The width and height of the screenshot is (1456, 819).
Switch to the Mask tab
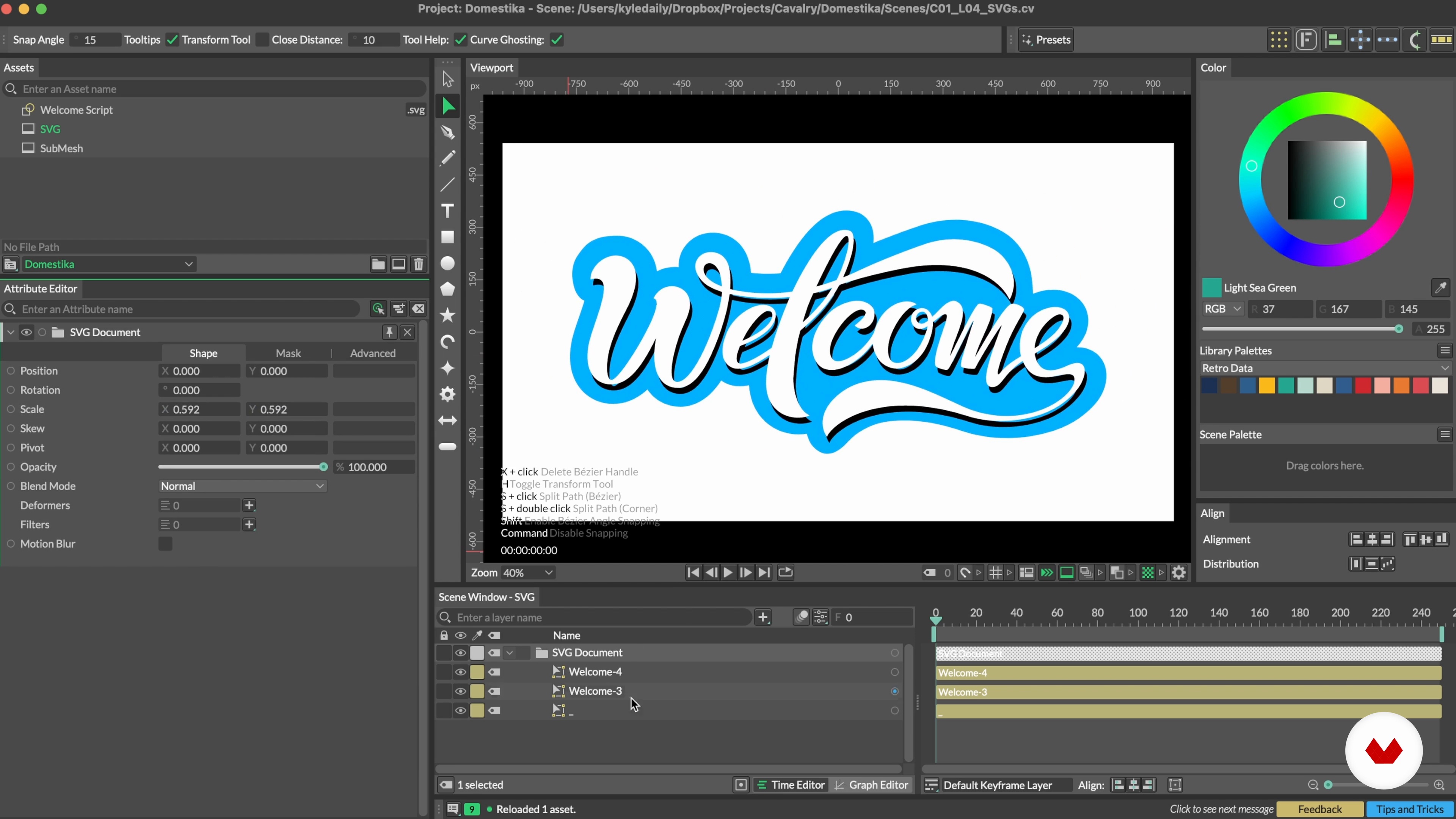pyautogui.click(x=288, y=353)
